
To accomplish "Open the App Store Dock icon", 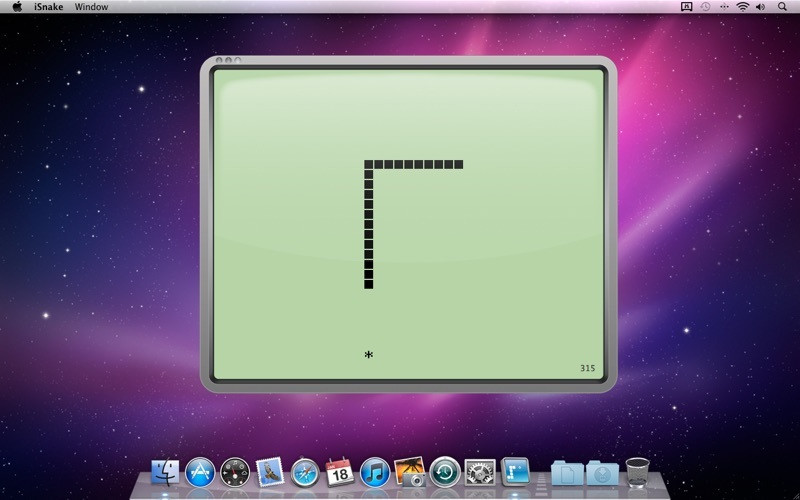I will tap(200, 472).
